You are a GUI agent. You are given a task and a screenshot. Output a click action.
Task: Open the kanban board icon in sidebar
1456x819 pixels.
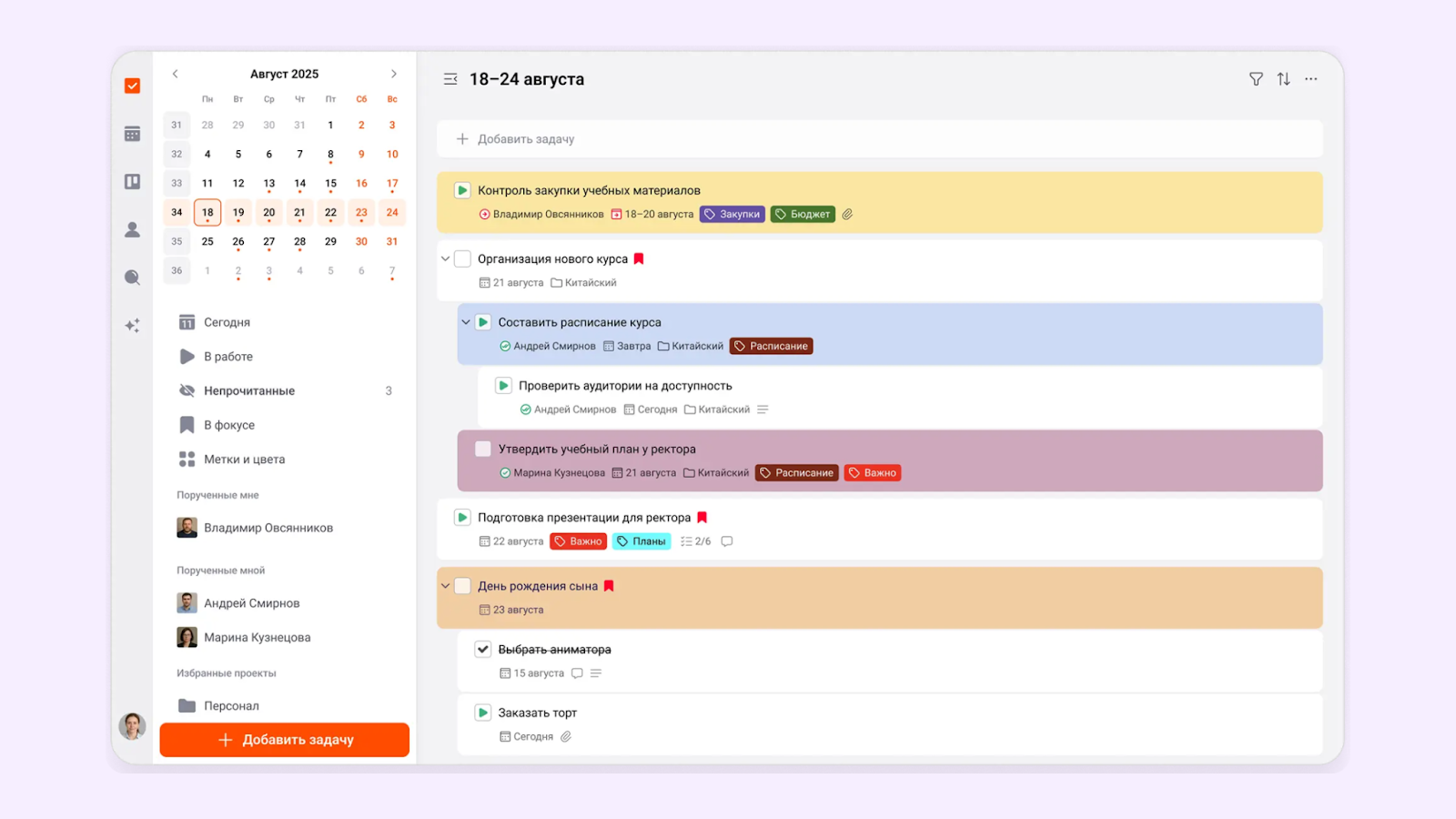click(x=132, y=182)
